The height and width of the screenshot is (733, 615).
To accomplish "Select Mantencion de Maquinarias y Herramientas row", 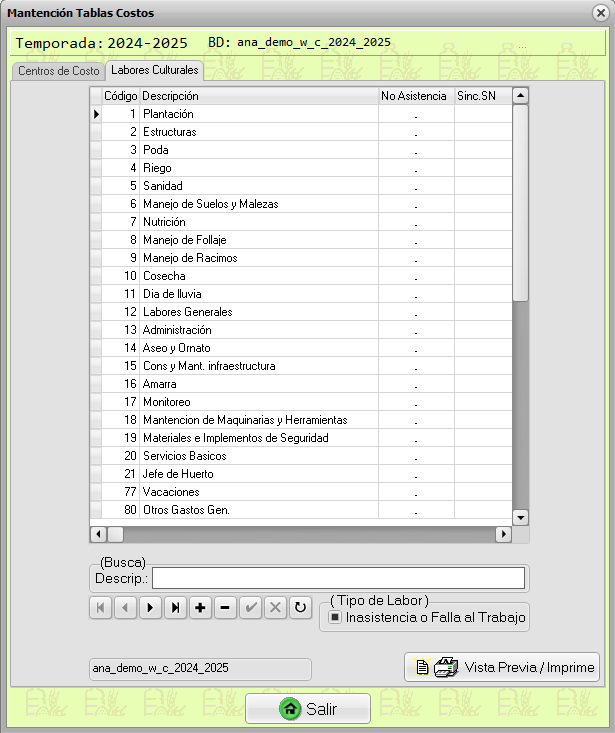I will (301, 420).
